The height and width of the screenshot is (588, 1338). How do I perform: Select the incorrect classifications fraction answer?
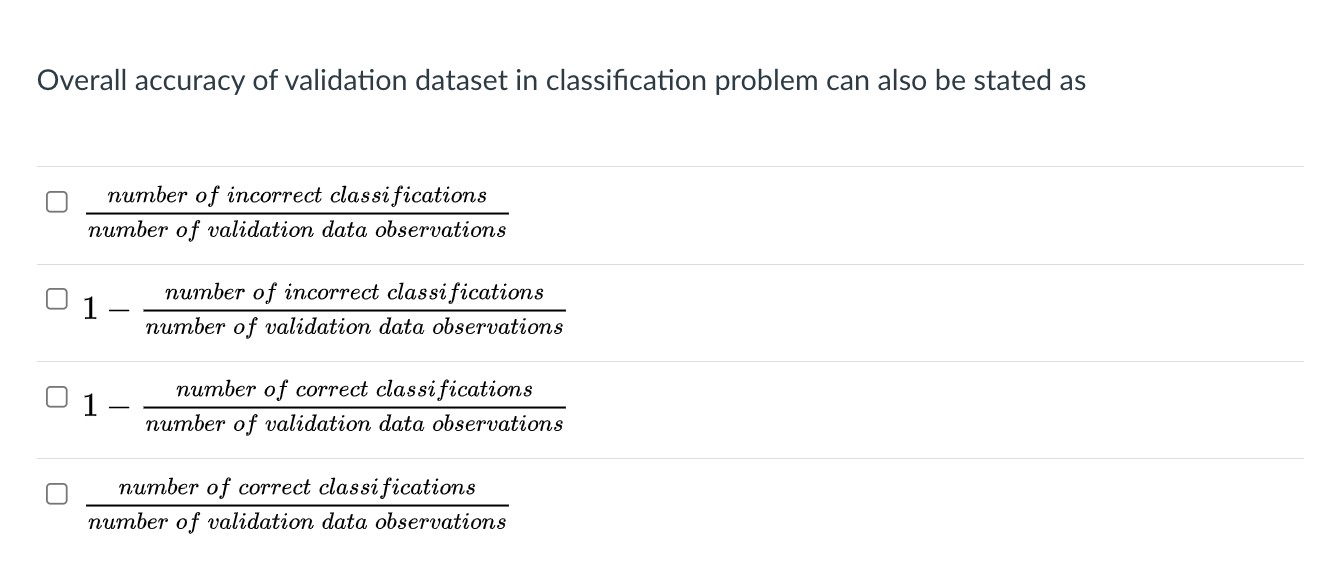click(x=297, y=212)
